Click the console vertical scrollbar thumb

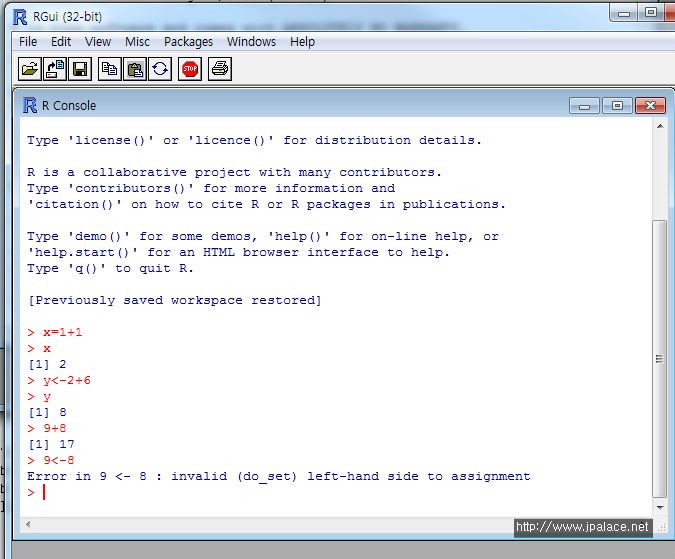click(x=660, y=358)
